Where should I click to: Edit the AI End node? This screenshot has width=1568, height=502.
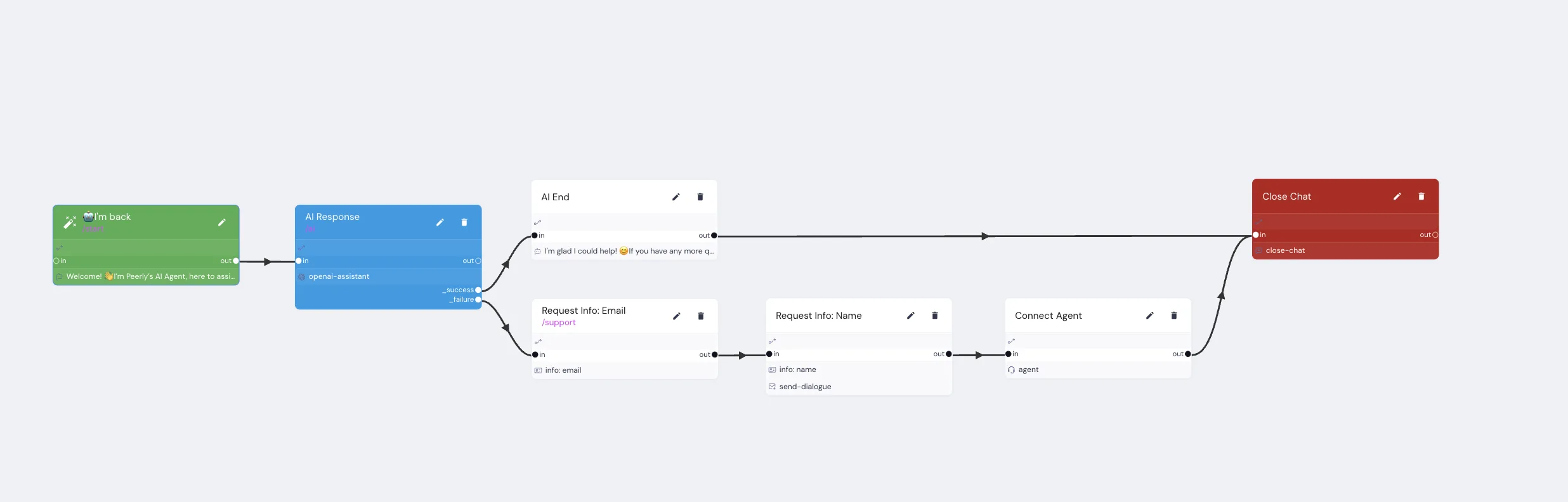[x=676, y=197]
